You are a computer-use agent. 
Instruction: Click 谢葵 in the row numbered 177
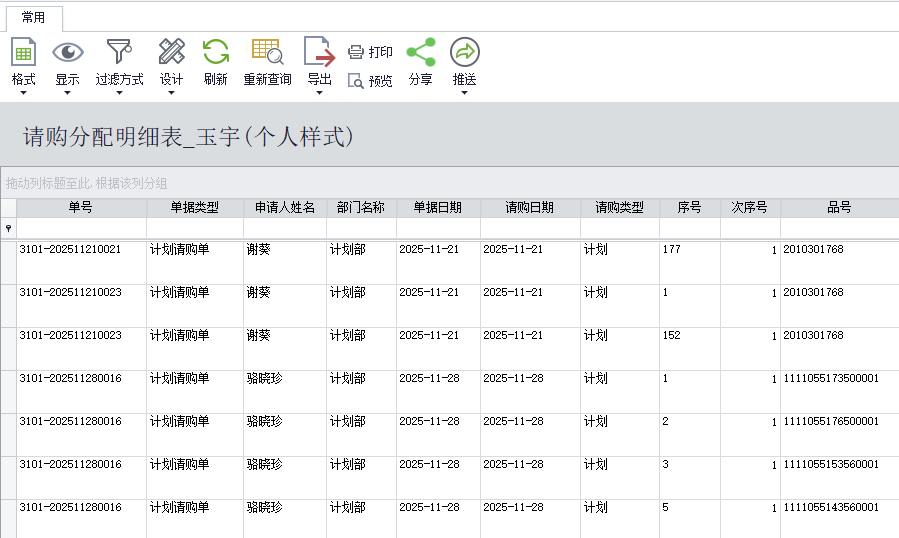259,249
